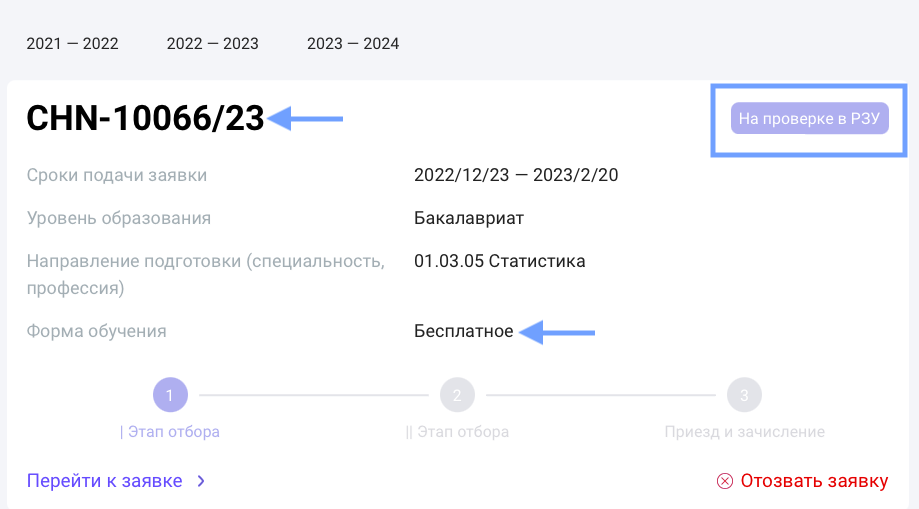This screenshot has height=509, width=919.
Task: Click the application number CHN-10066/23
Action: [145, 119]
